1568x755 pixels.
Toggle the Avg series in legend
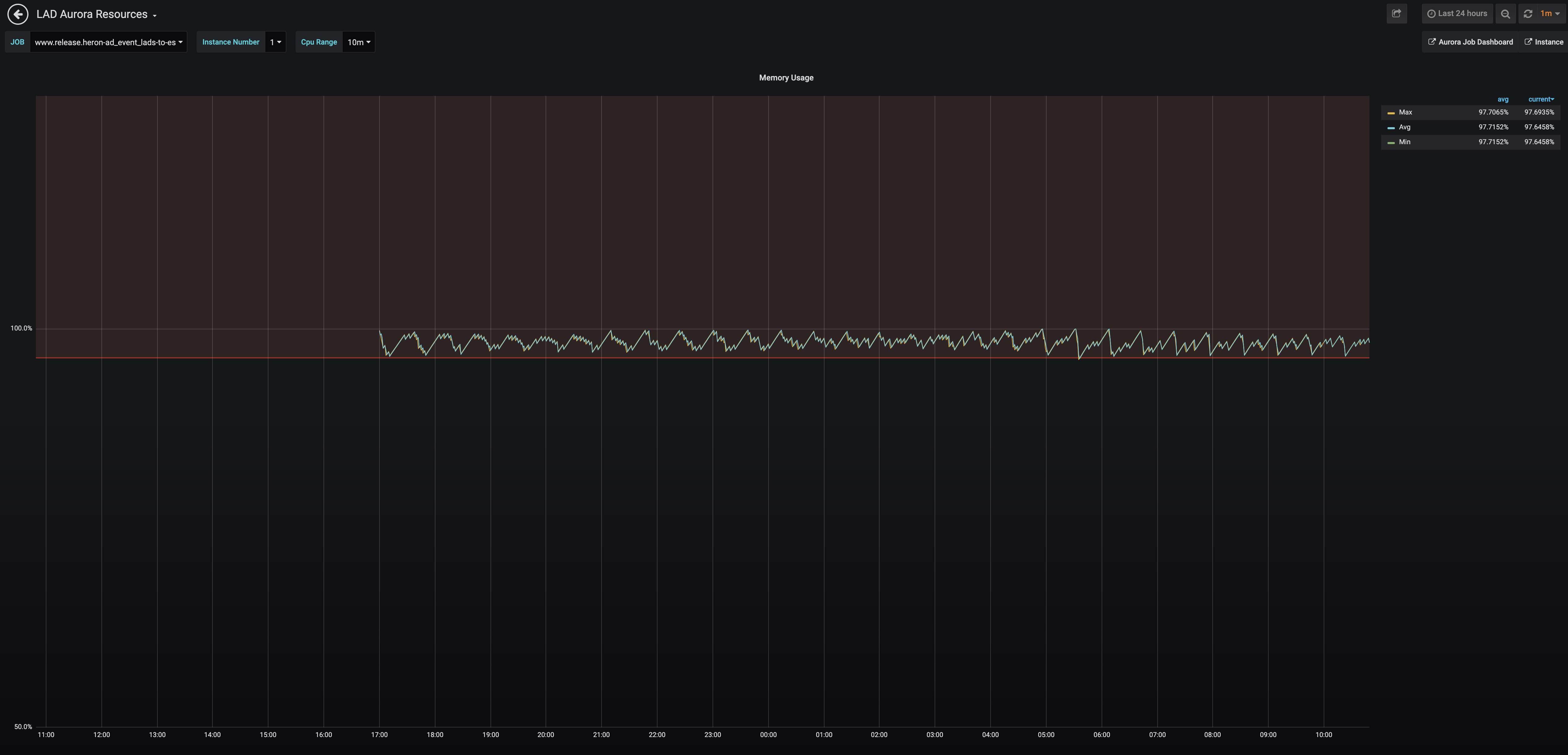click(x=1404, y=127)
